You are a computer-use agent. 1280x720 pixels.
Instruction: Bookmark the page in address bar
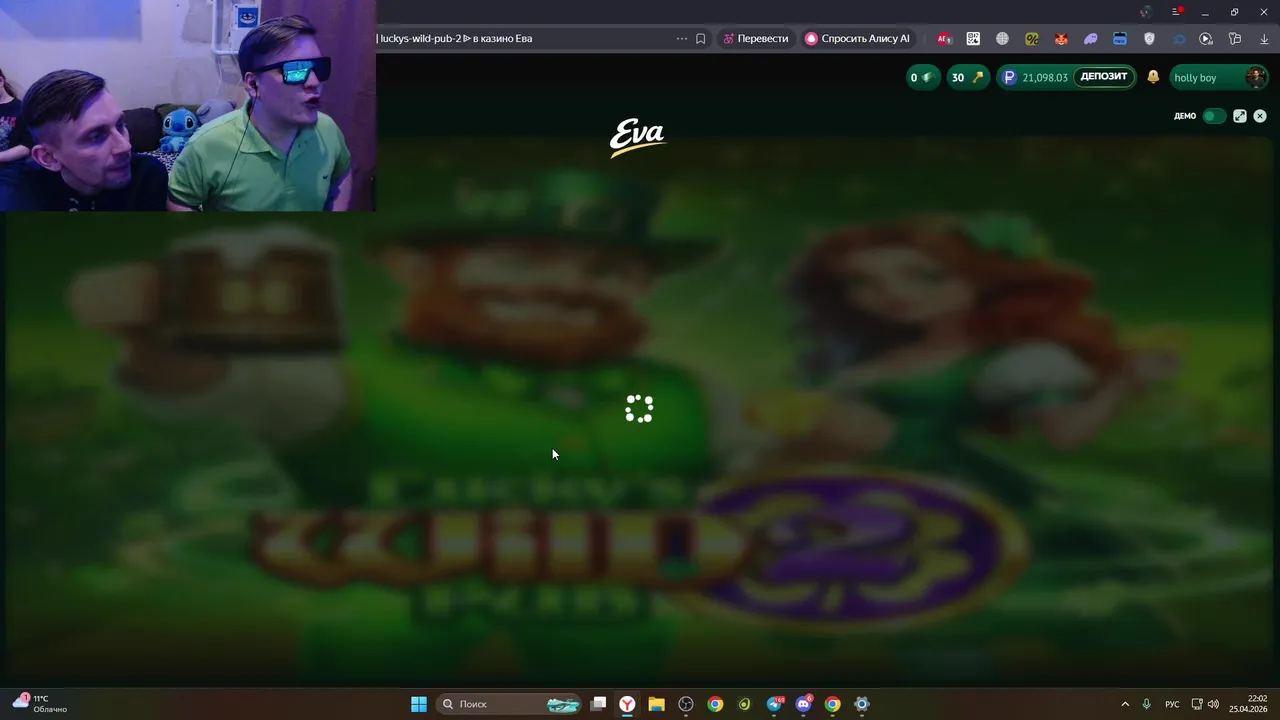pyautogui.click(x=701, y=38)
